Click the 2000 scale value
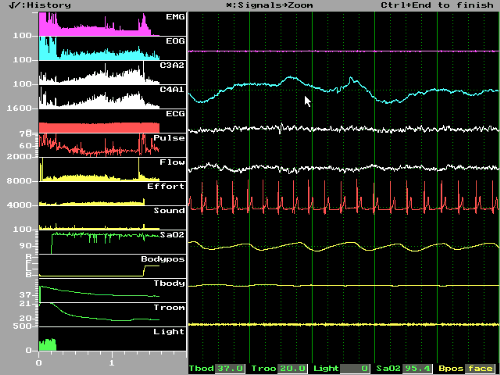 tap(19, 157)
